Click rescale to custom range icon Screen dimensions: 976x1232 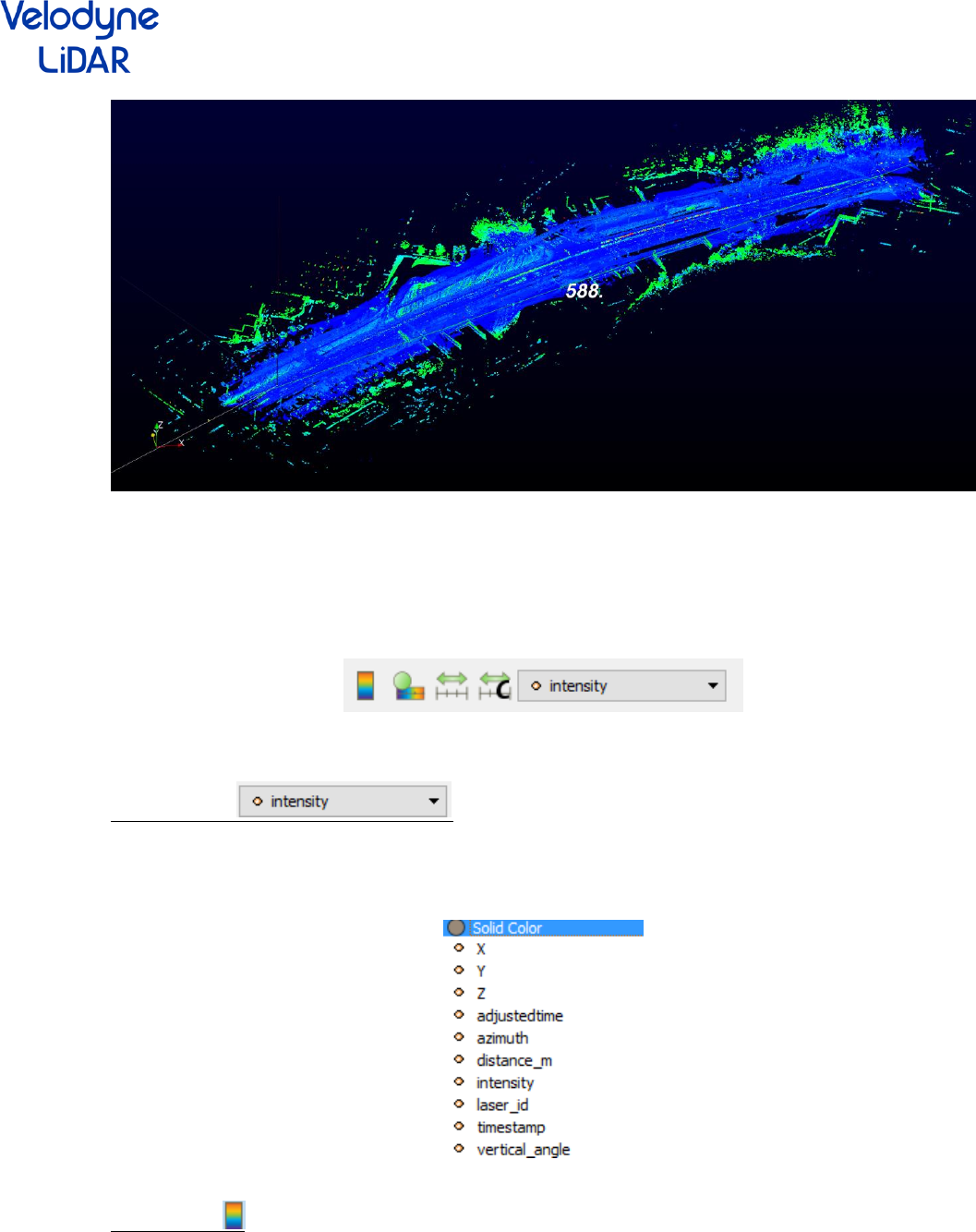[x=494, y=685]
